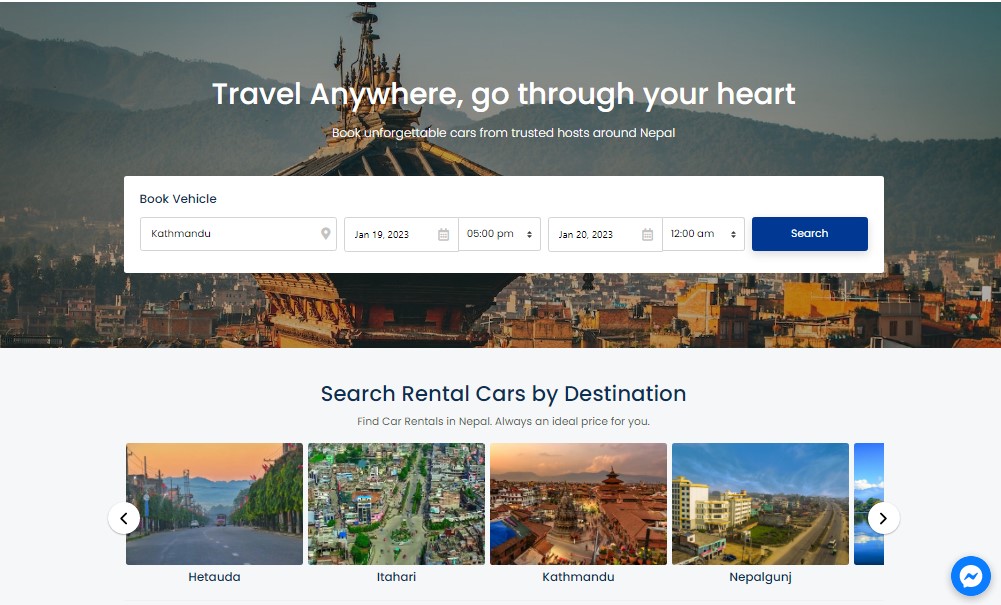Image resolution: width=1001 pixels, height=605 pixels.
Task: Click the partially visible lake destination card
Action: pos(869,504)
